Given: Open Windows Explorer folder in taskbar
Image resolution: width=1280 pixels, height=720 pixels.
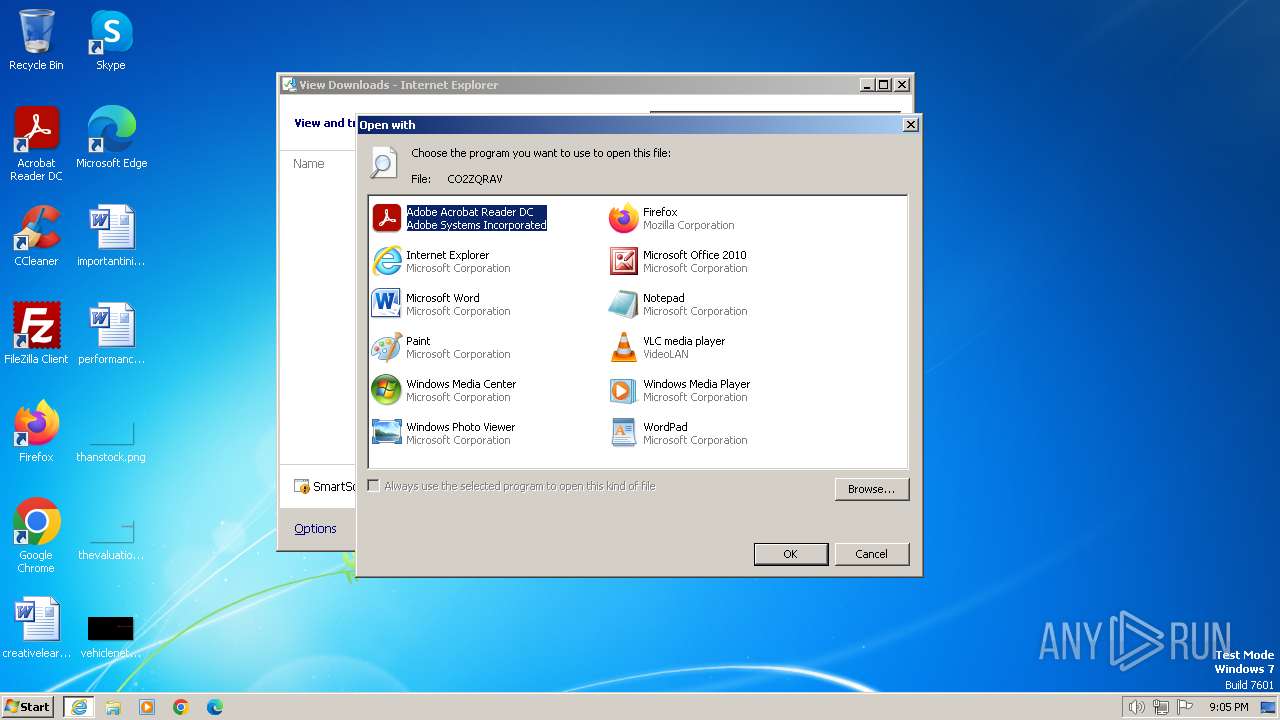Looking at the screenshot, I should 113,707.
